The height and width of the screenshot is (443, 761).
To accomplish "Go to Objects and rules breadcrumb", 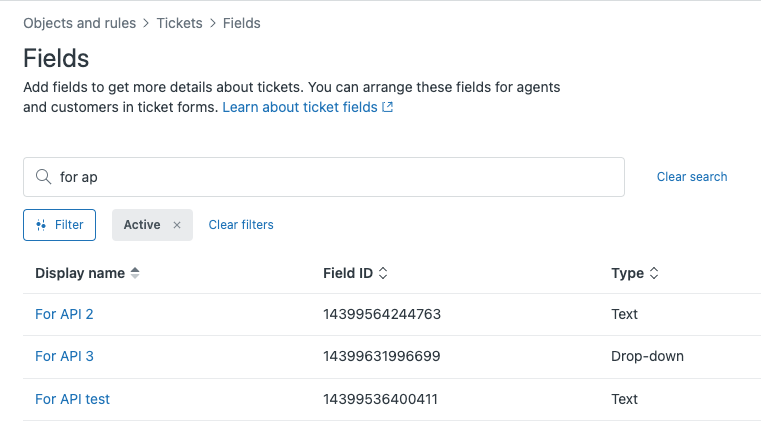I will tap(79, 23).
